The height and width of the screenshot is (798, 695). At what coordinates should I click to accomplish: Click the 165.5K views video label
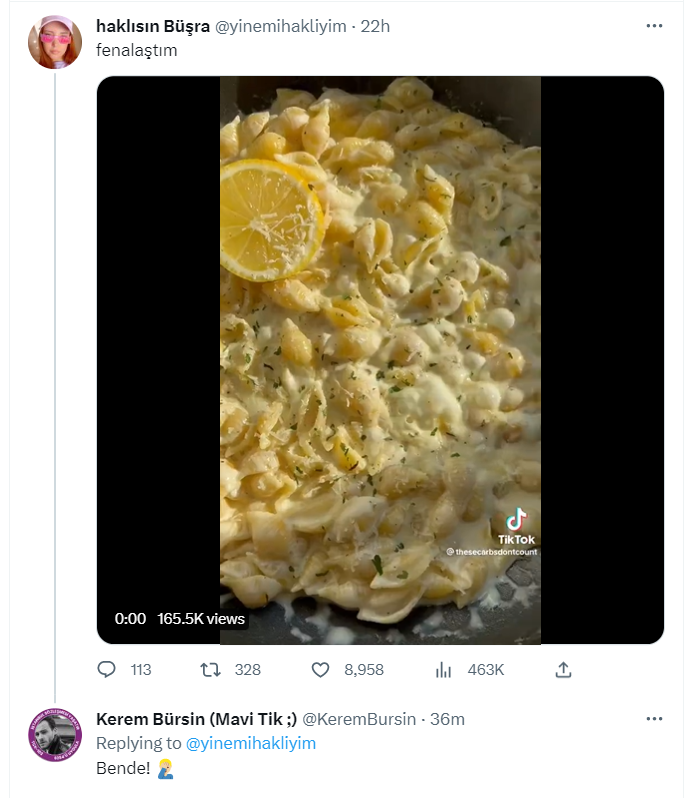pyautogui.click(x=201, y=619)
